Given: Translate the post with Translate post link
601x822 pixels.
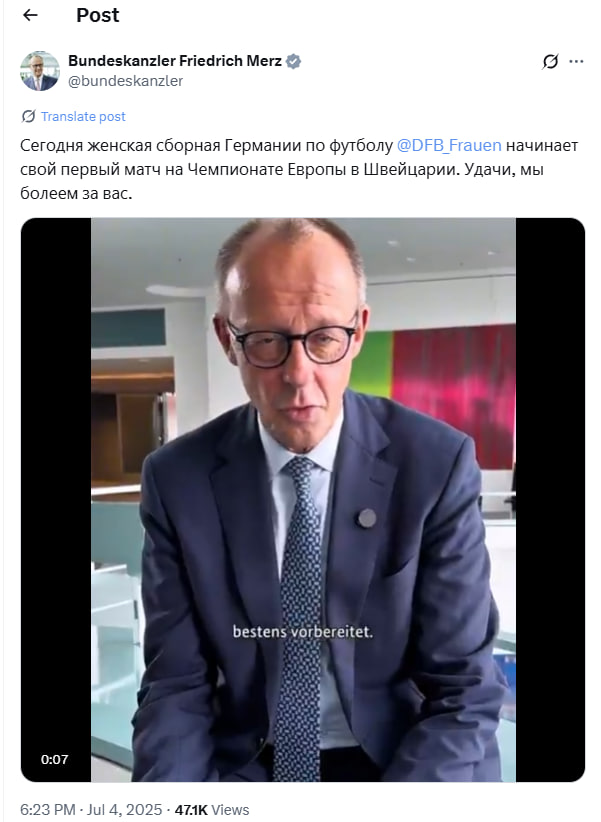Looking at the screenshot, I should [x=83, y=116].
